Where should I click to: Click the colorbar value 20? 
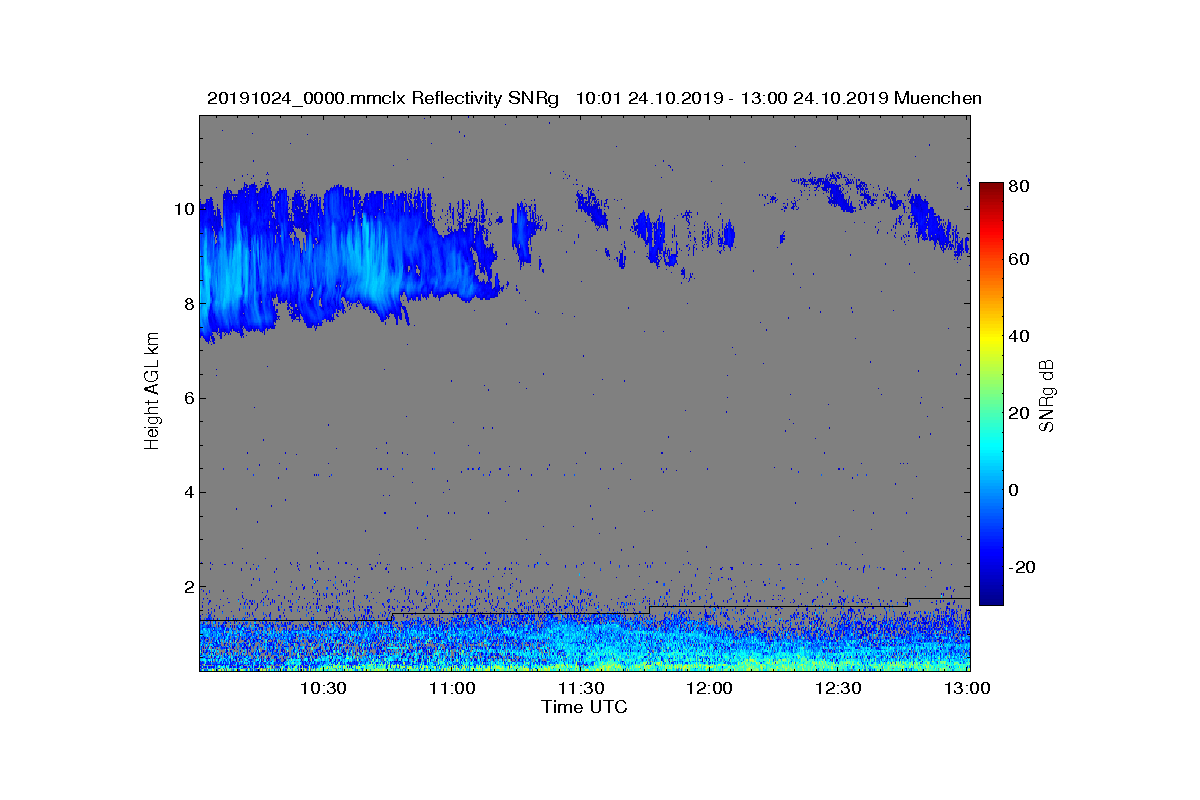pos(1021,414)
